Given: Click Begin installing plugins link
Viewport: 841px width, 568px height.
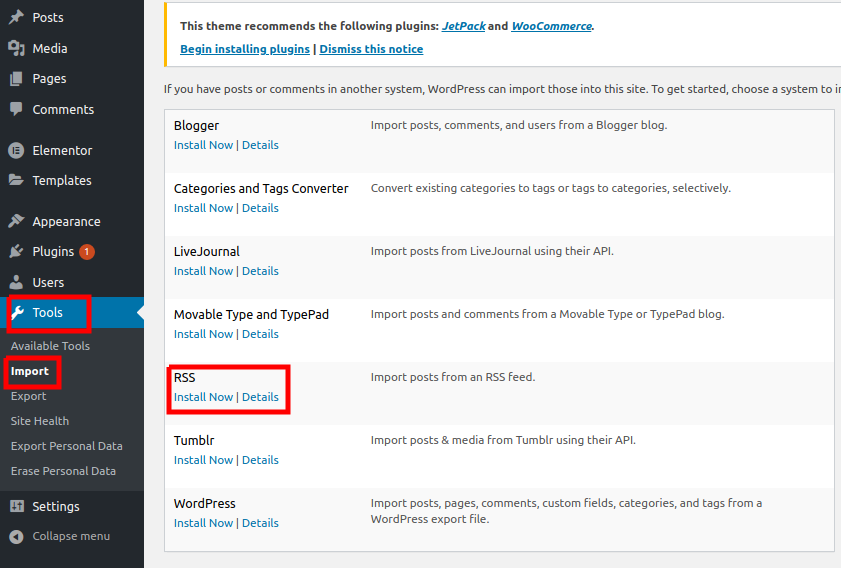Looking at the screenshot, I should 245,49.
